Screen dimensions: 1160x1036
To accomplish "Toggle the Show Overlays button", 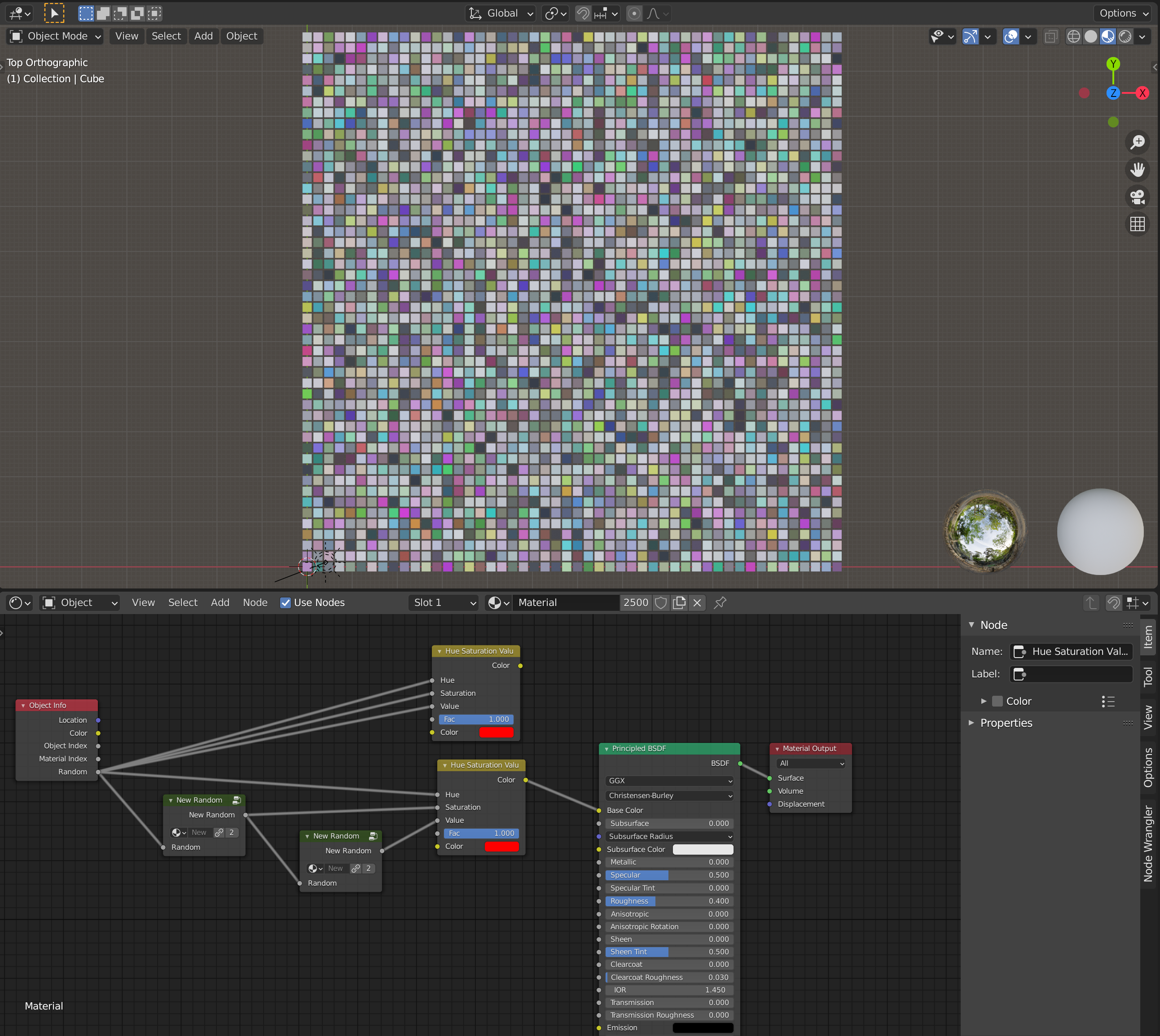I will (x=1011, y=36).
